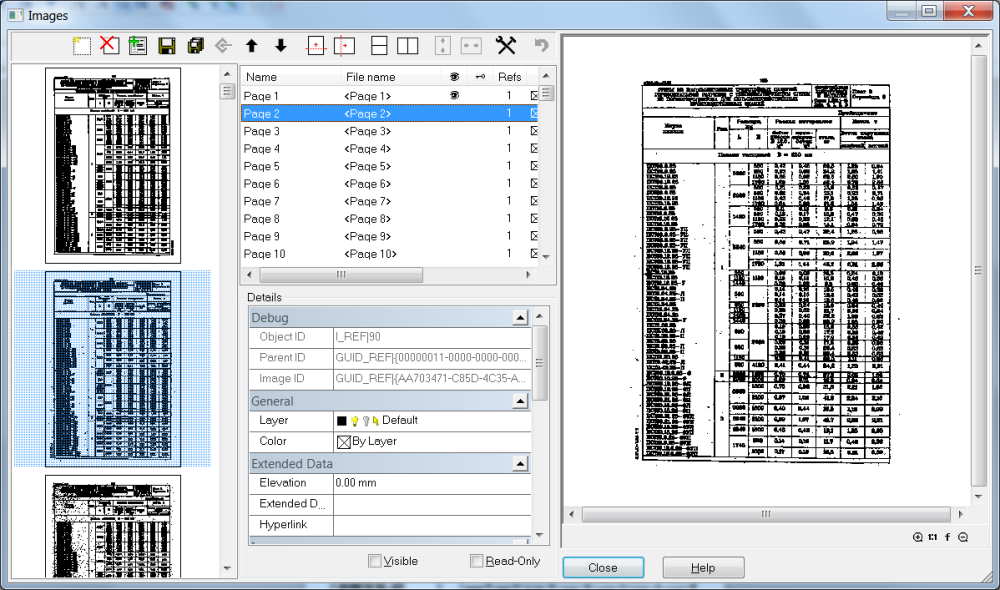Move page up with black up arrow
The image size is (1000, 590).
coord(251,45)
